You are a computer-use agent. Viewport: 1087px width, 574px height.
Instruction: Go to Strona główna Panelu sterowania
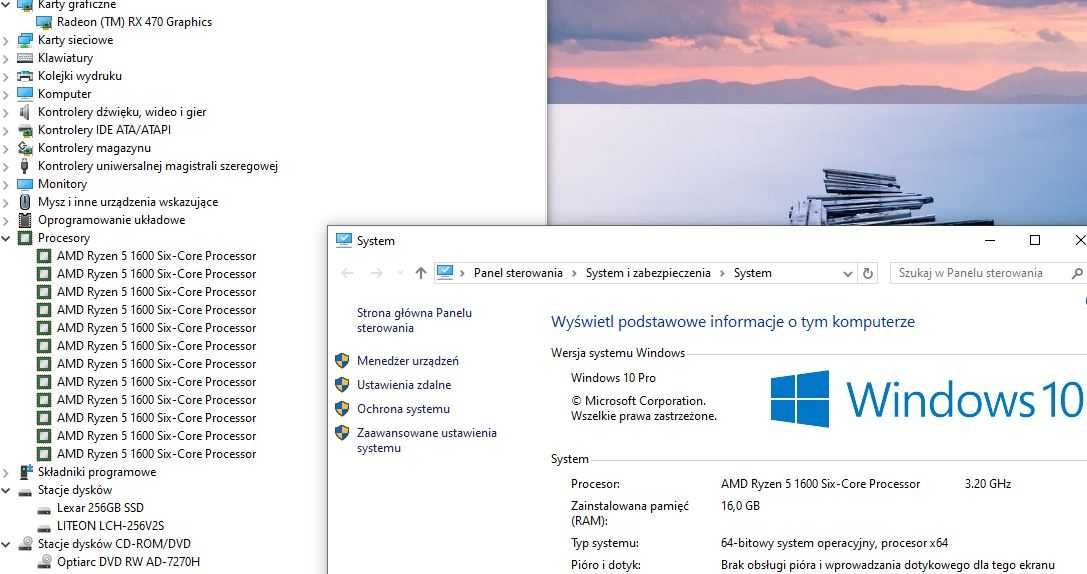(415, 320)
